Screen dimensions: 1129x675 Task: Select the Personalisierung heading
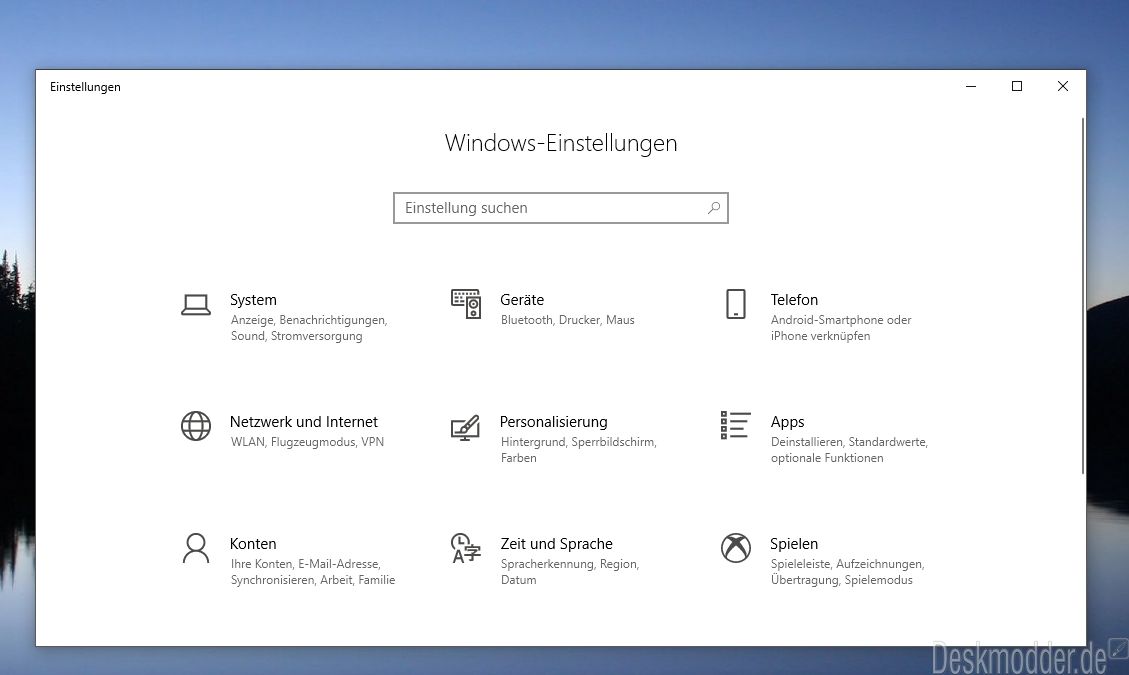(554, 421)
